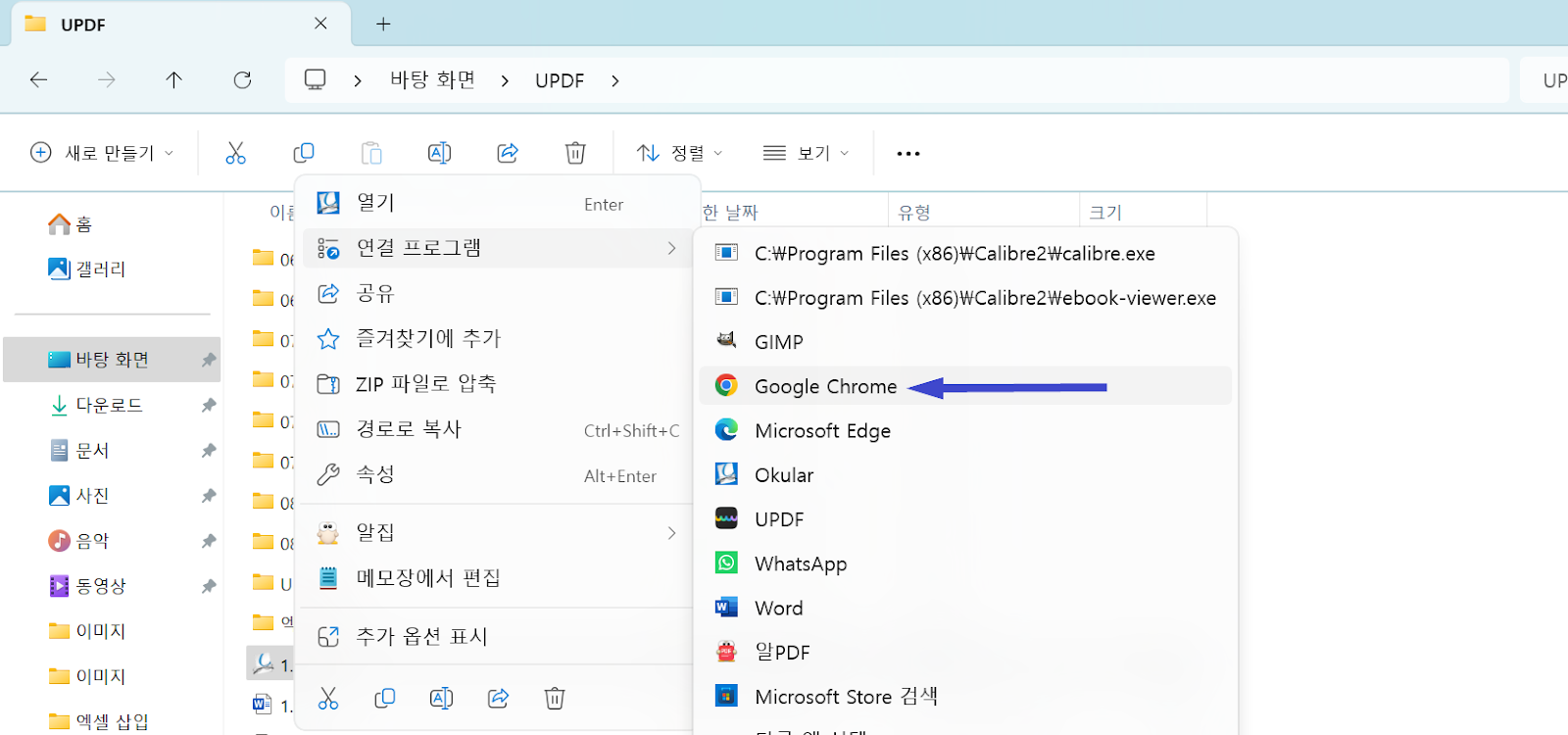The height and width of the screenshot is (735, 1568).
Task: Select the UPDF Explorer tab
Action: 180,24
